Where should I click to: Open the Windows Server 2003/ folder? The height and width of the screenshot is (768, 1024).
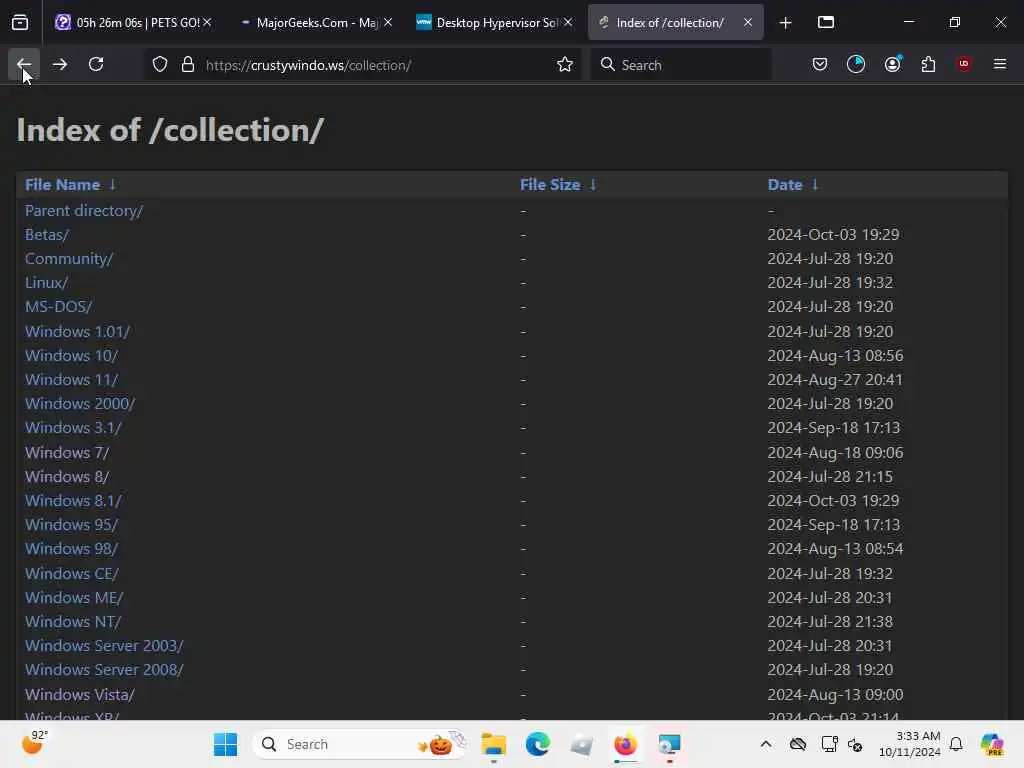104,647
